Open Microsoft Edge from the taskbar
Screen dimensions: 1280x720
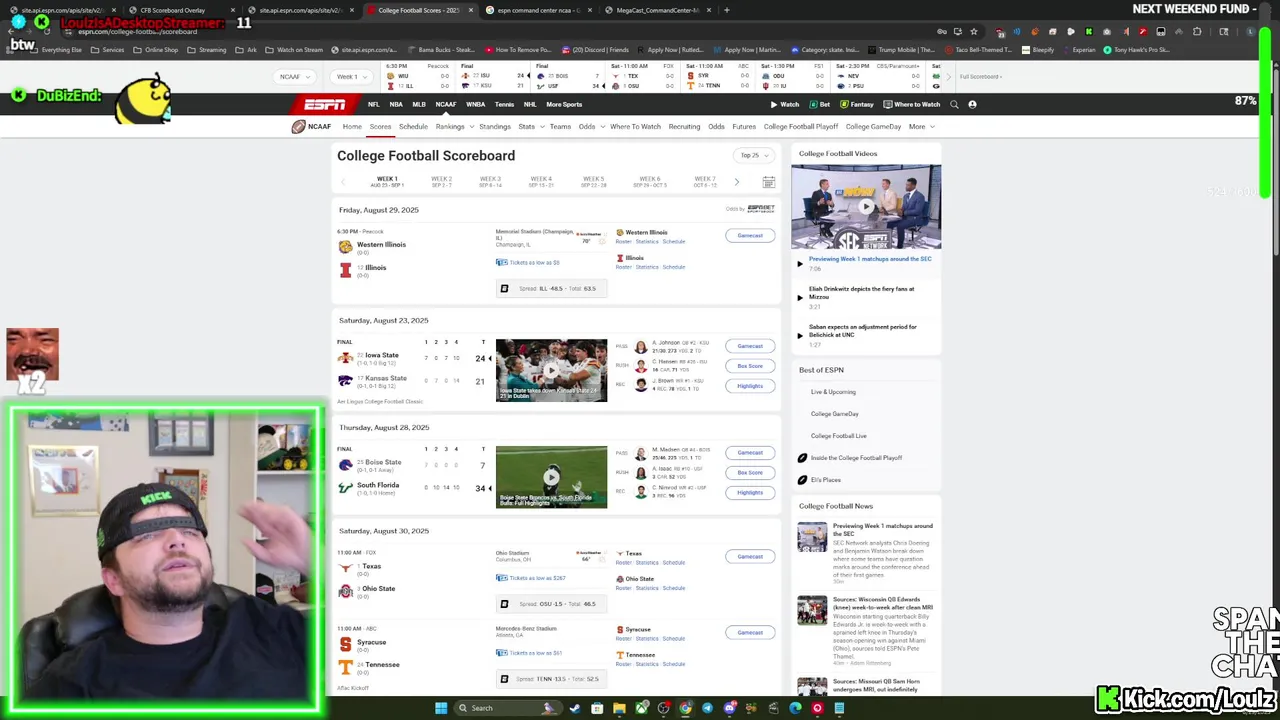(795, 708)
